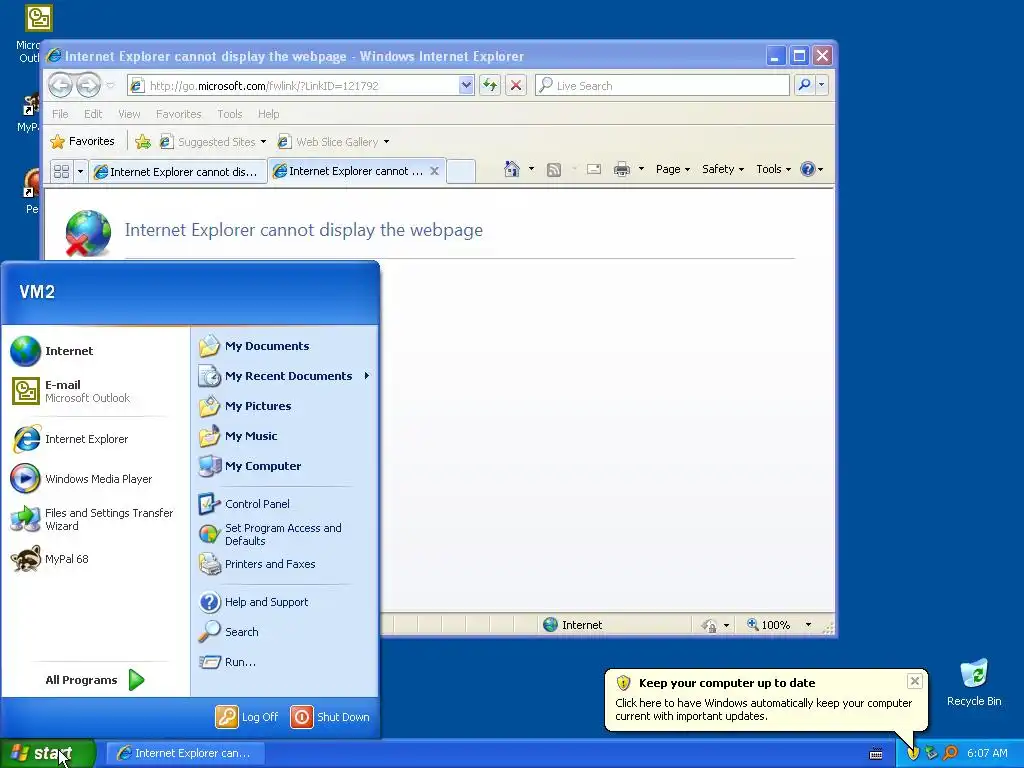This screenshot has width=1024, height=768.
Task: Open a new blank tab
Action: coord(461,171)
